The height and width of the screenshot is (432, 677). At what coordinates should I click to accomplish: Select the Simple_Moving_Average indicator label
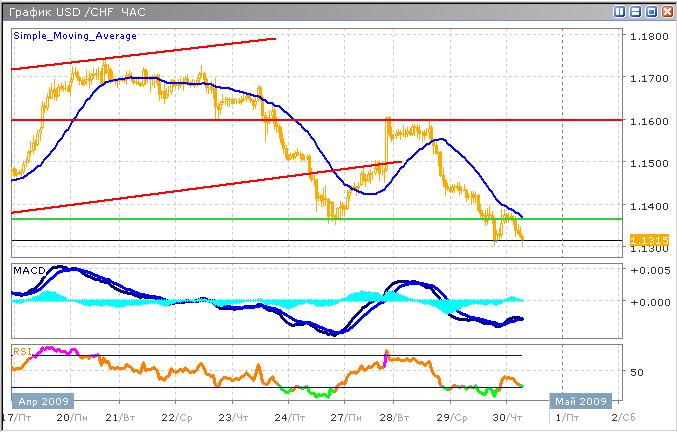[x=75, y=35]
